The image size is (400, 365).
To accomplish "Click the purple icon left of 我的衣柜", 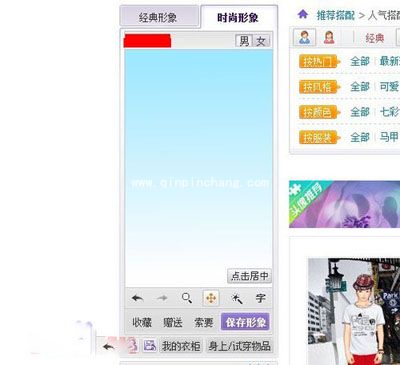I will (150, 346).
